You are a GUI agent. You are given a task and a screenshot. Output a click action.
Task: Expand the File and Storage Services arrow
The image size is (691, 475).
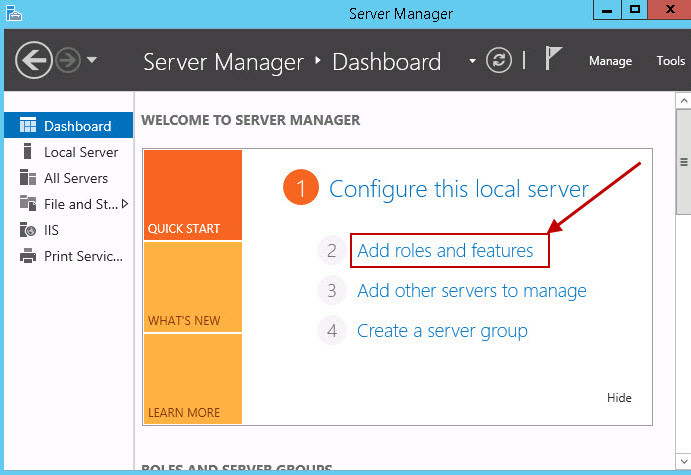click(125, 204)
